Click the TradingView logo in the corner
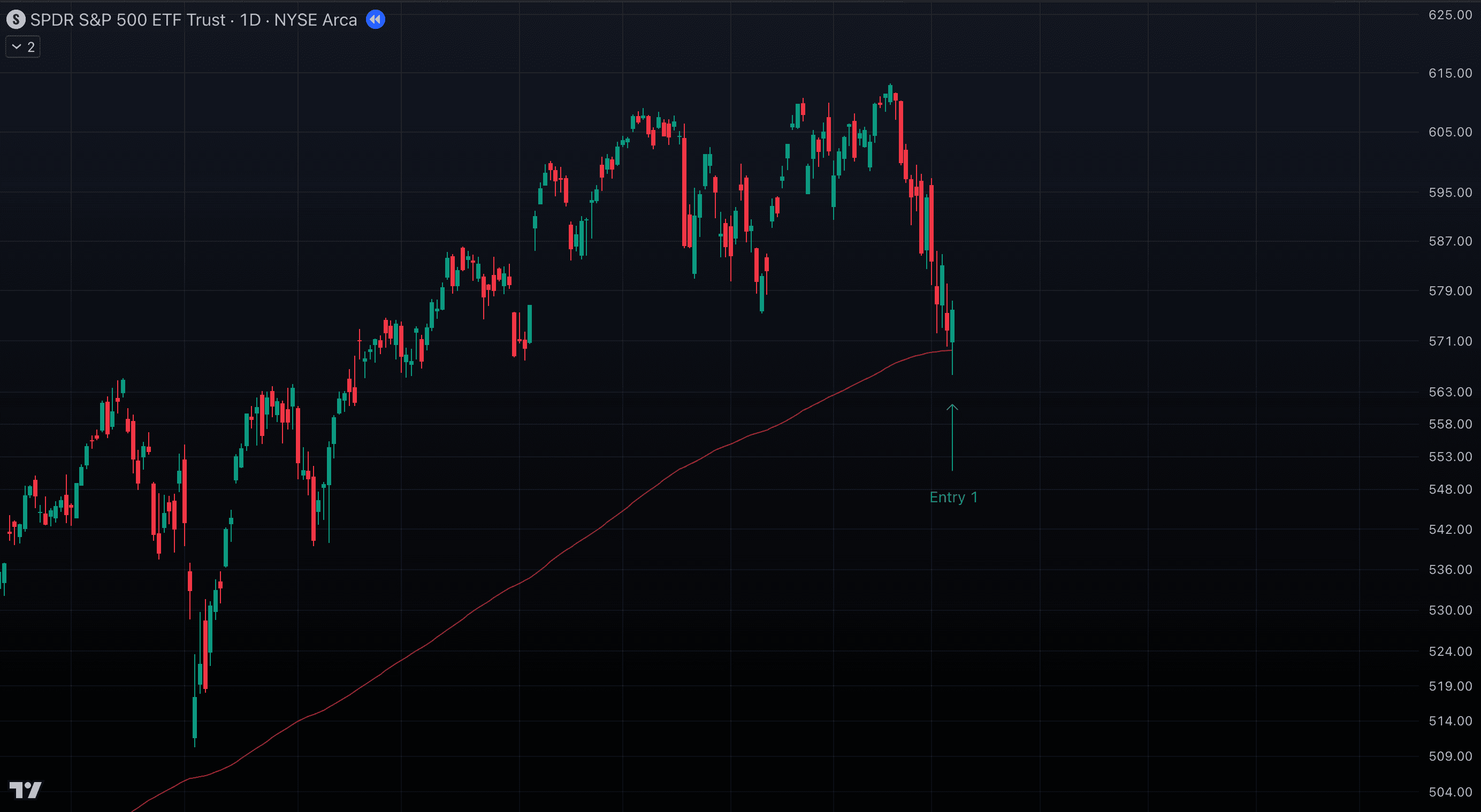The height and width of the screenshot is (812, 1481). pos(25,790)
